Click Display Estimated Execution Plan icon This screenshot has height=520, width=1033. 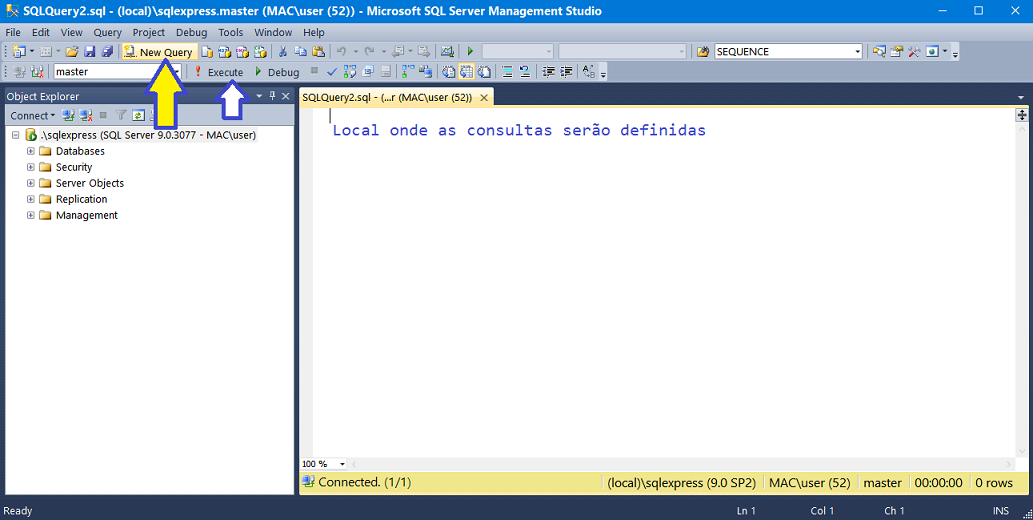350,72
